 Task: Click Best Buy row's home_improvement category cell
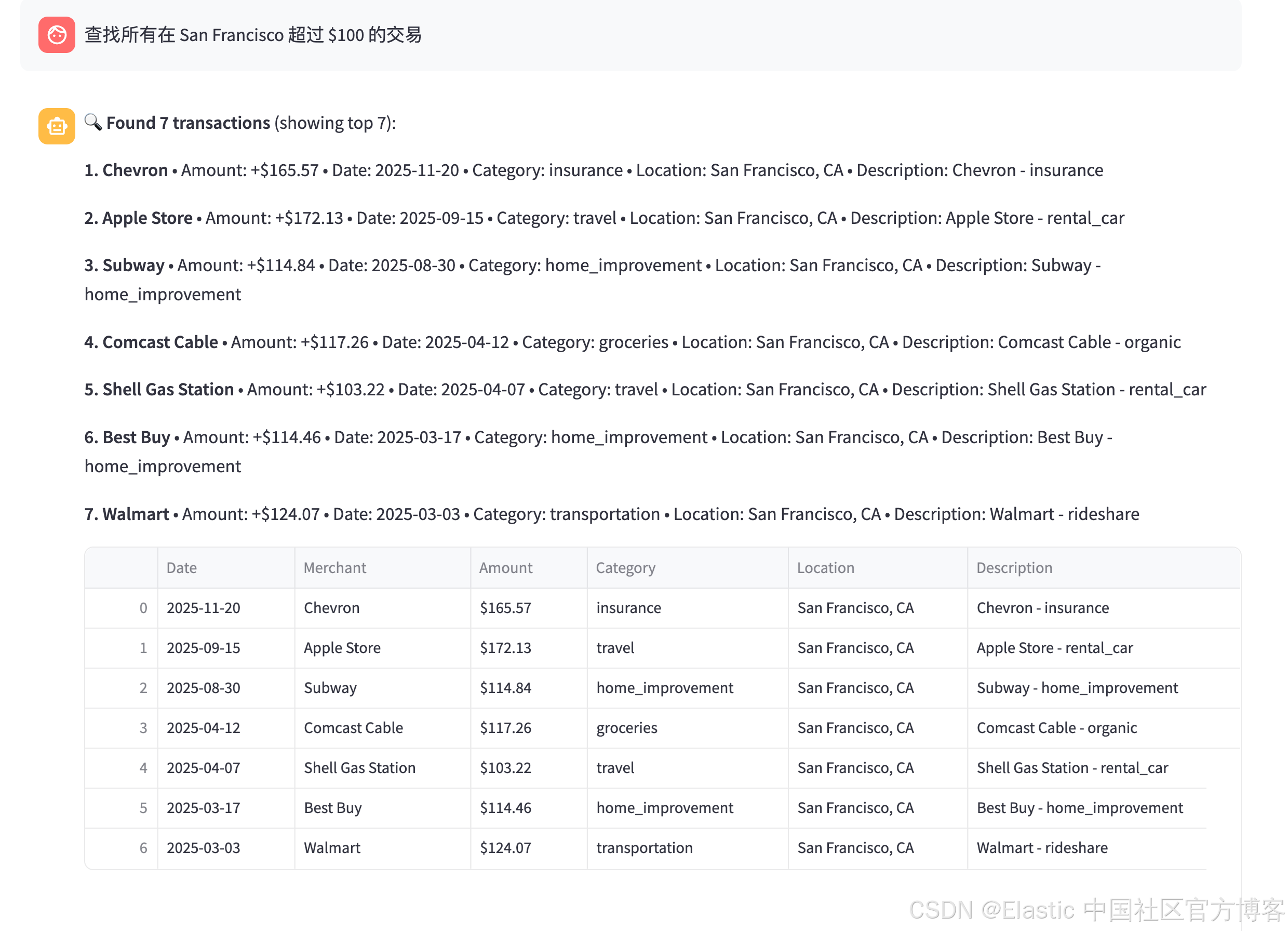(688, 808)
